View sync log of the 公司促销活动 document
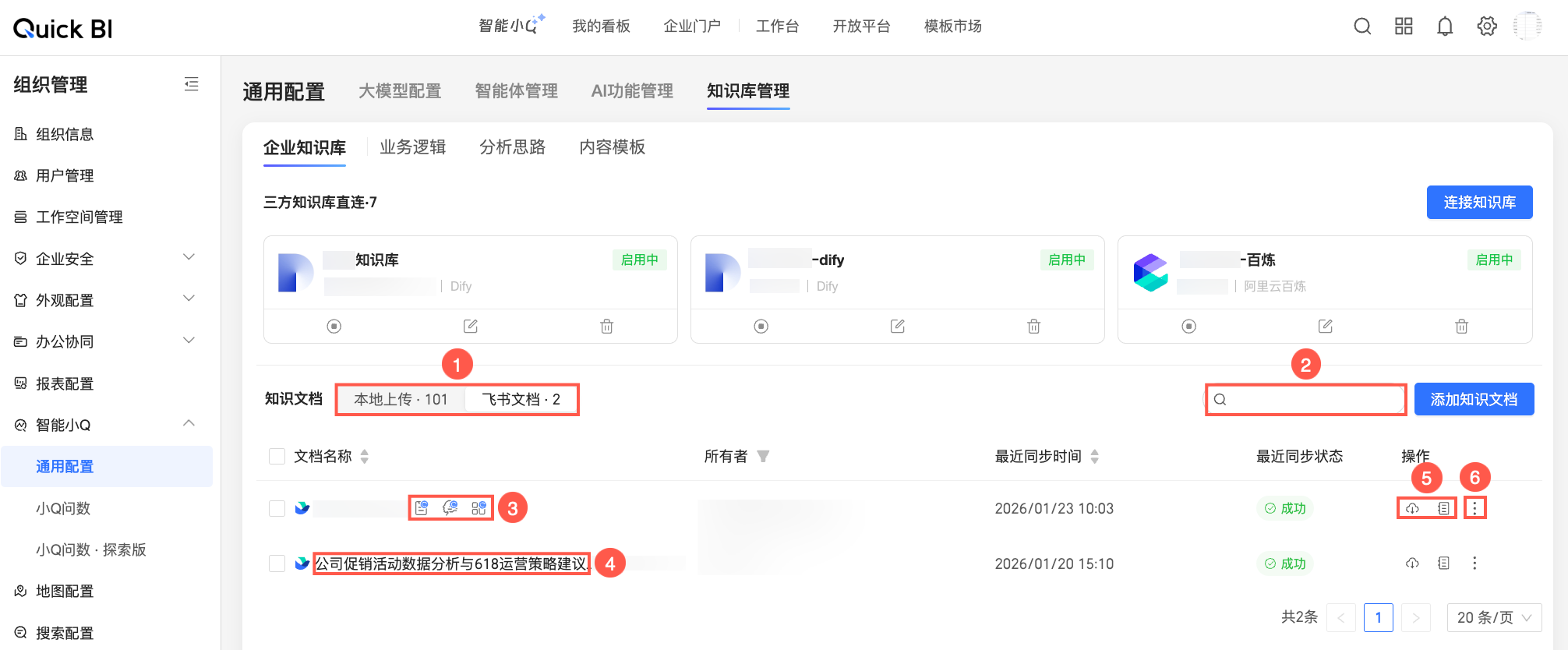Screen dimensions: 1568x650 tap(1443, 563)
